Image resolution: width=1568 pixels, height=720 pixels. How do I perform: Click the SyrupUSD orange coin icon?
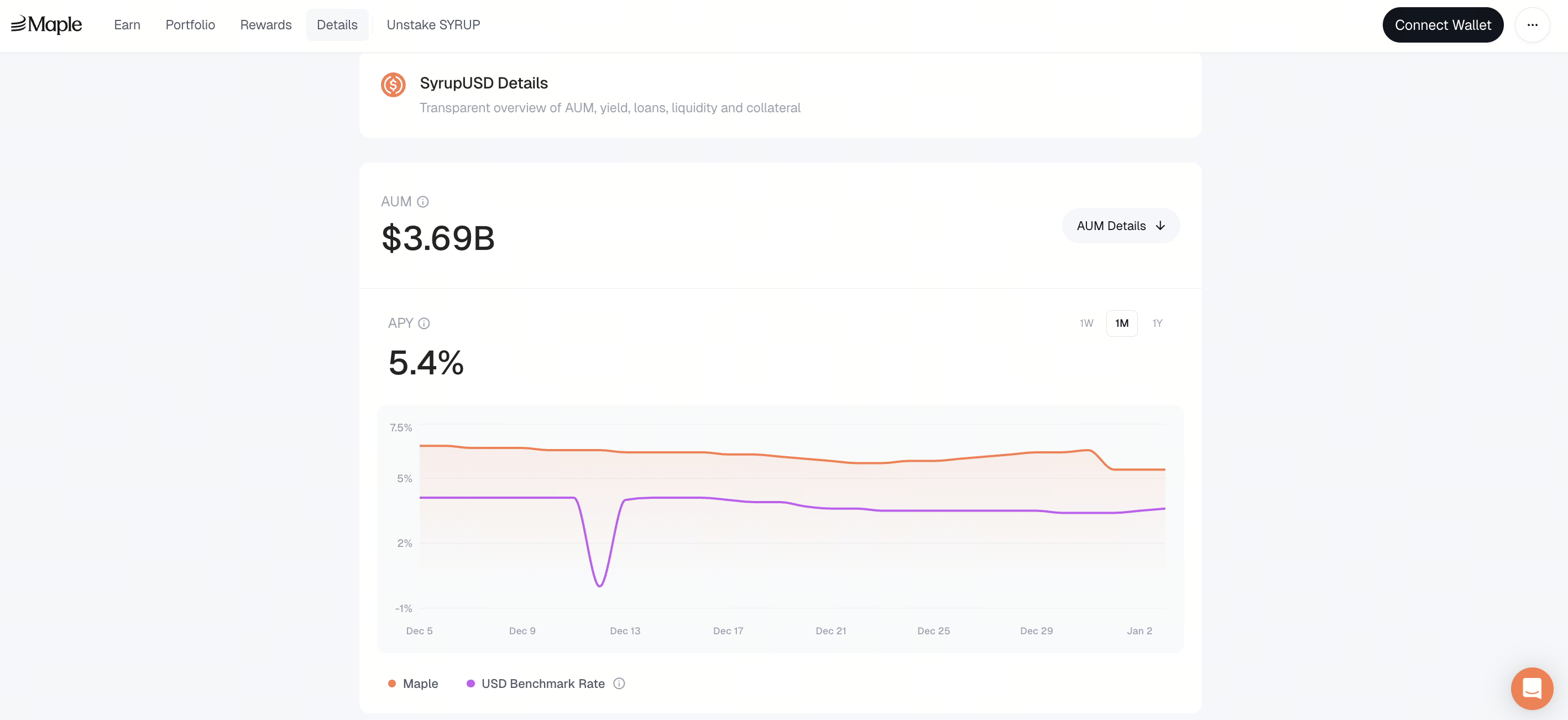tap(393, 85)
